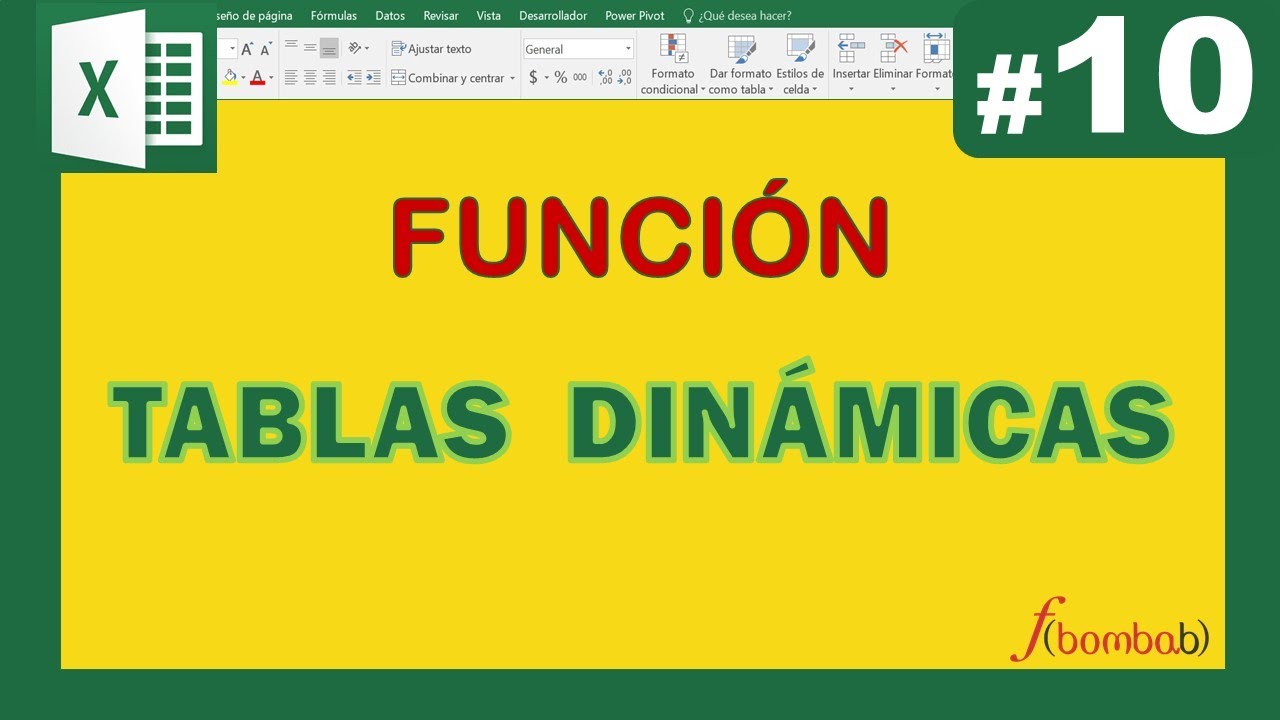Open Formato condicional menu
Image resolution: width=1280 pixels, height=720 pixels.
(673, 65)
